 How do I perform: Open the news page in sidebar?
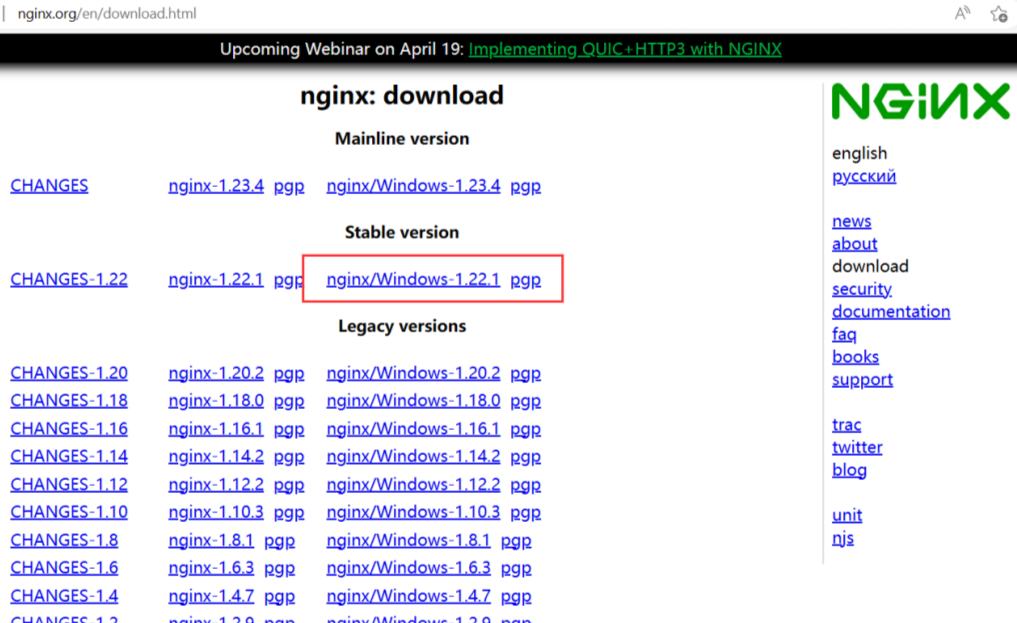pos(852,221)
